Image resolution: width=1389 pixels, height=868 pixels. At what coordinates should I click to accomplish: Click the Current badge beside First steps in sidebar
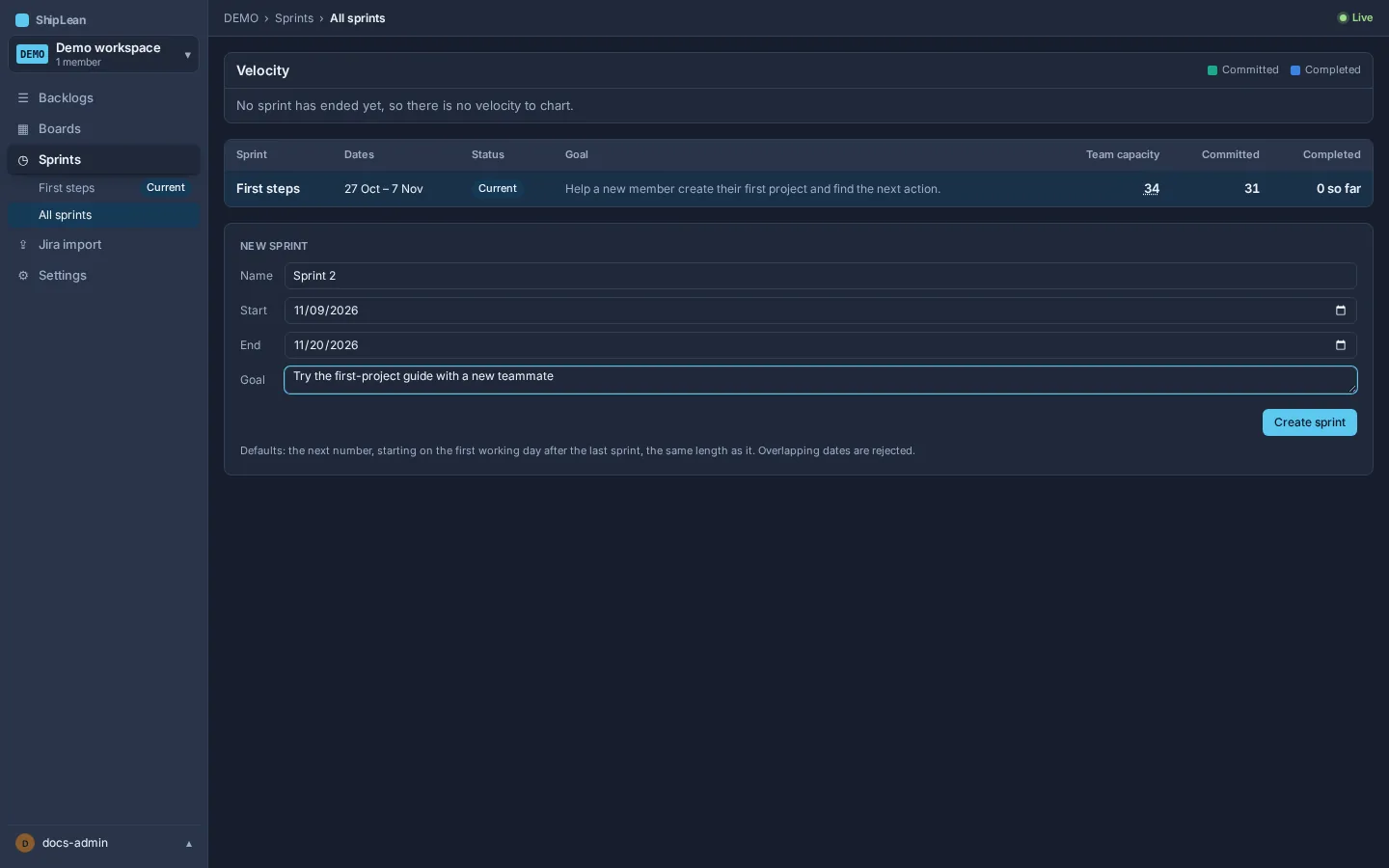166,188
